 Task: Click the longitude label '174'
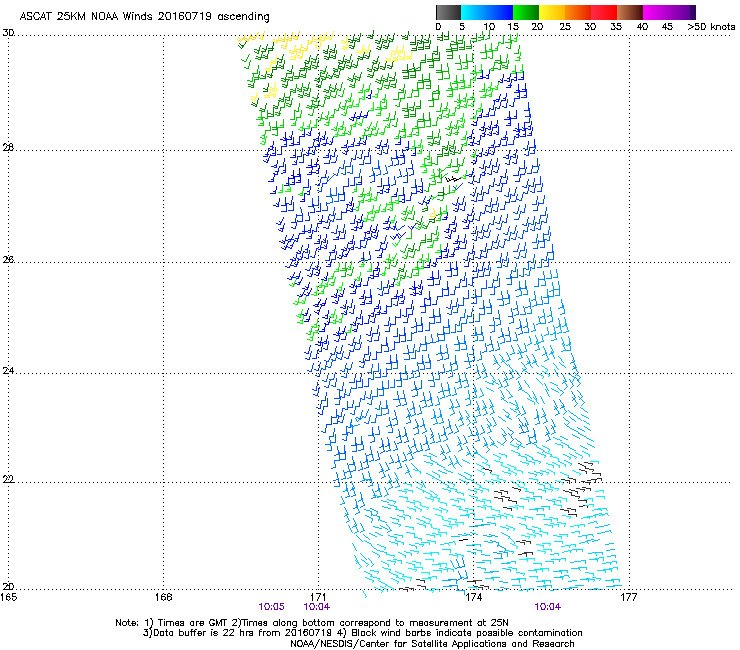473,597
